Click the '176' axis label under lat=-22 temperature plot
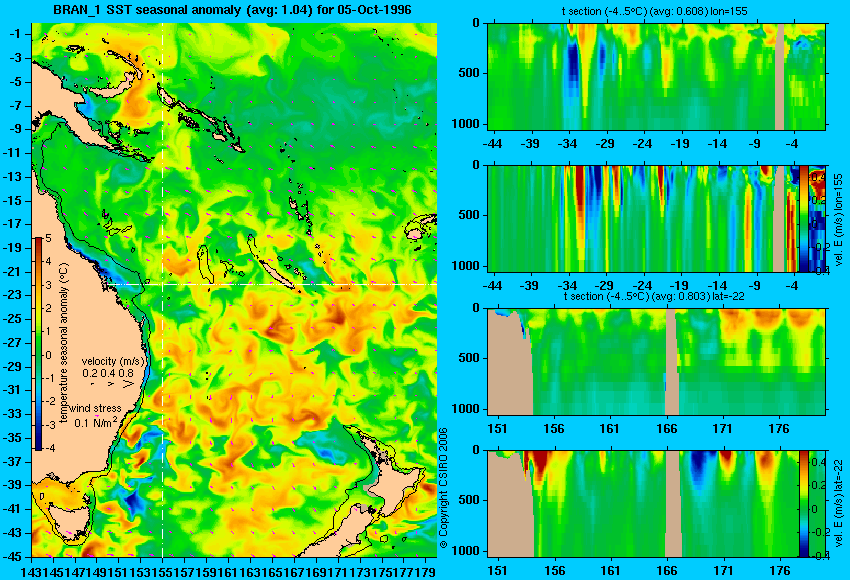 tap(780, 429)
